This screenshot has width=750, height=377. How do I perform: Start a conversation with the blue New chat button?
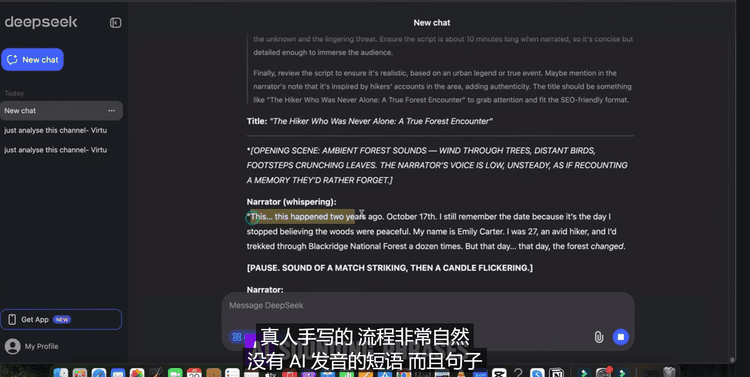33,60
